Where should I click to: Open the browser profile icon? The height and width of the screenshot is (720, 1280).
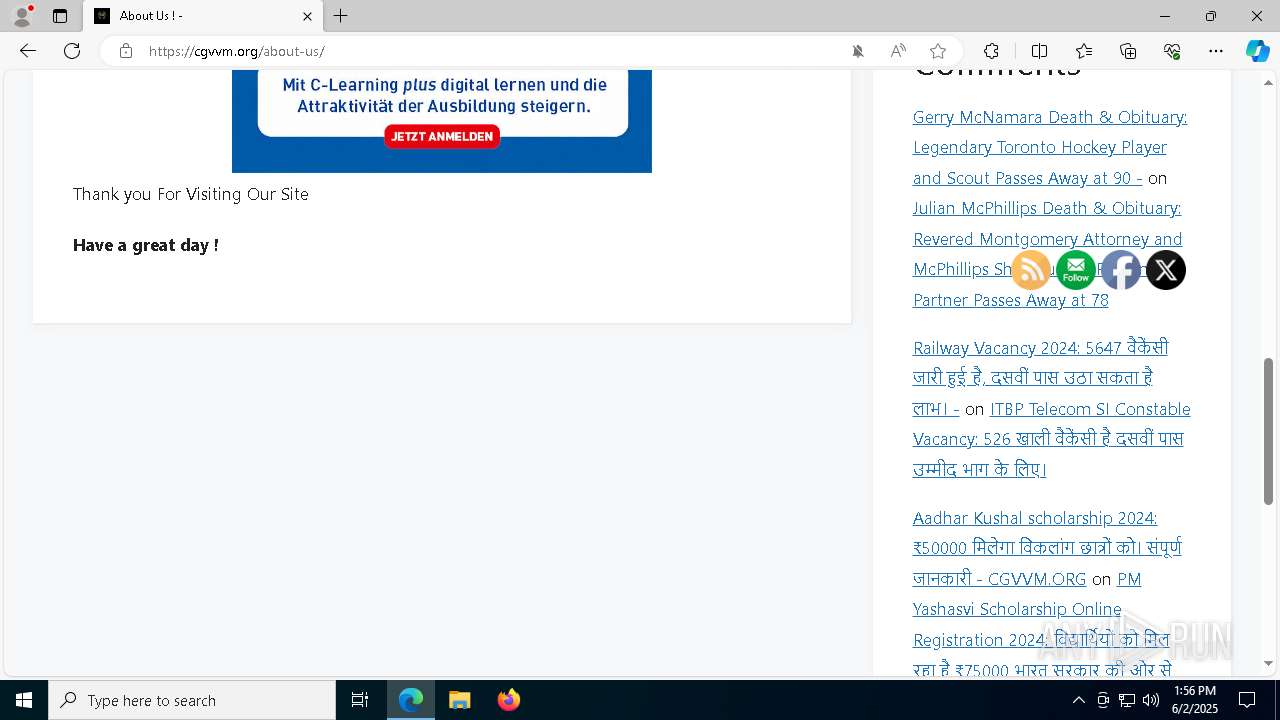(x=22, y=16)
